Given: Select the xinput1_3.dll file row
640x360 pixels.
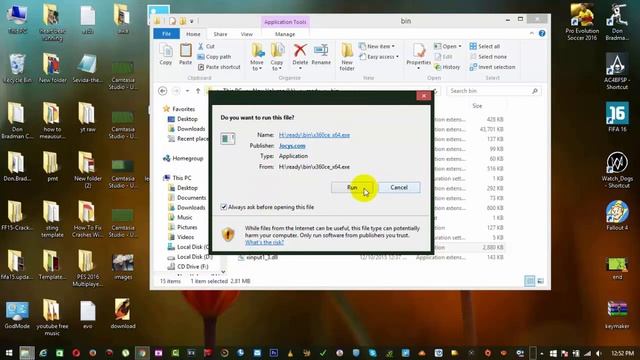Looking at the screenshot, I should [x=371, y=258].
